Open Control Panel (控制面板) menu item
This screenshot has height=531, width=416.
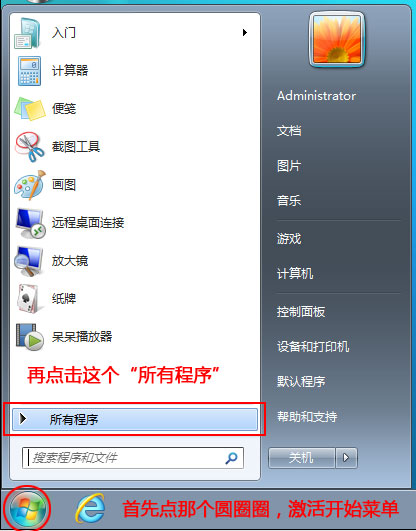pos(301,312)
